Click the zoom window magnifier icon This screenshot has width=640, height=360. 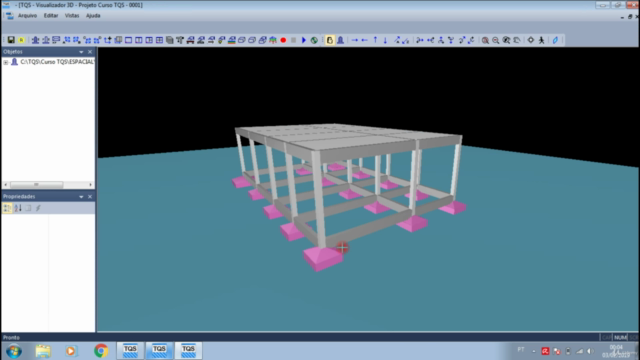[506, 40]
